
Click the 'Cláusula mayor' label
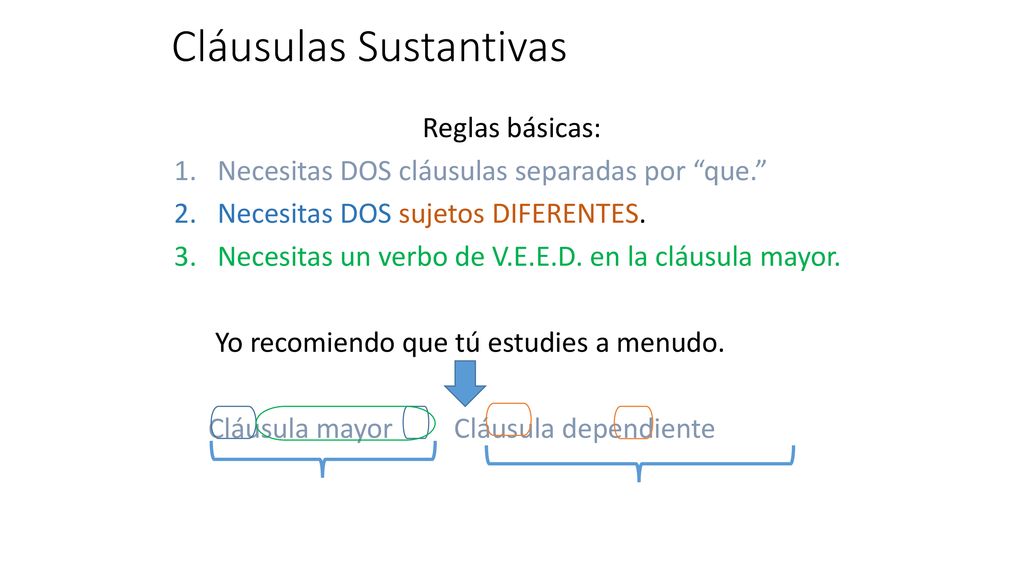click(x=300, y=429)
